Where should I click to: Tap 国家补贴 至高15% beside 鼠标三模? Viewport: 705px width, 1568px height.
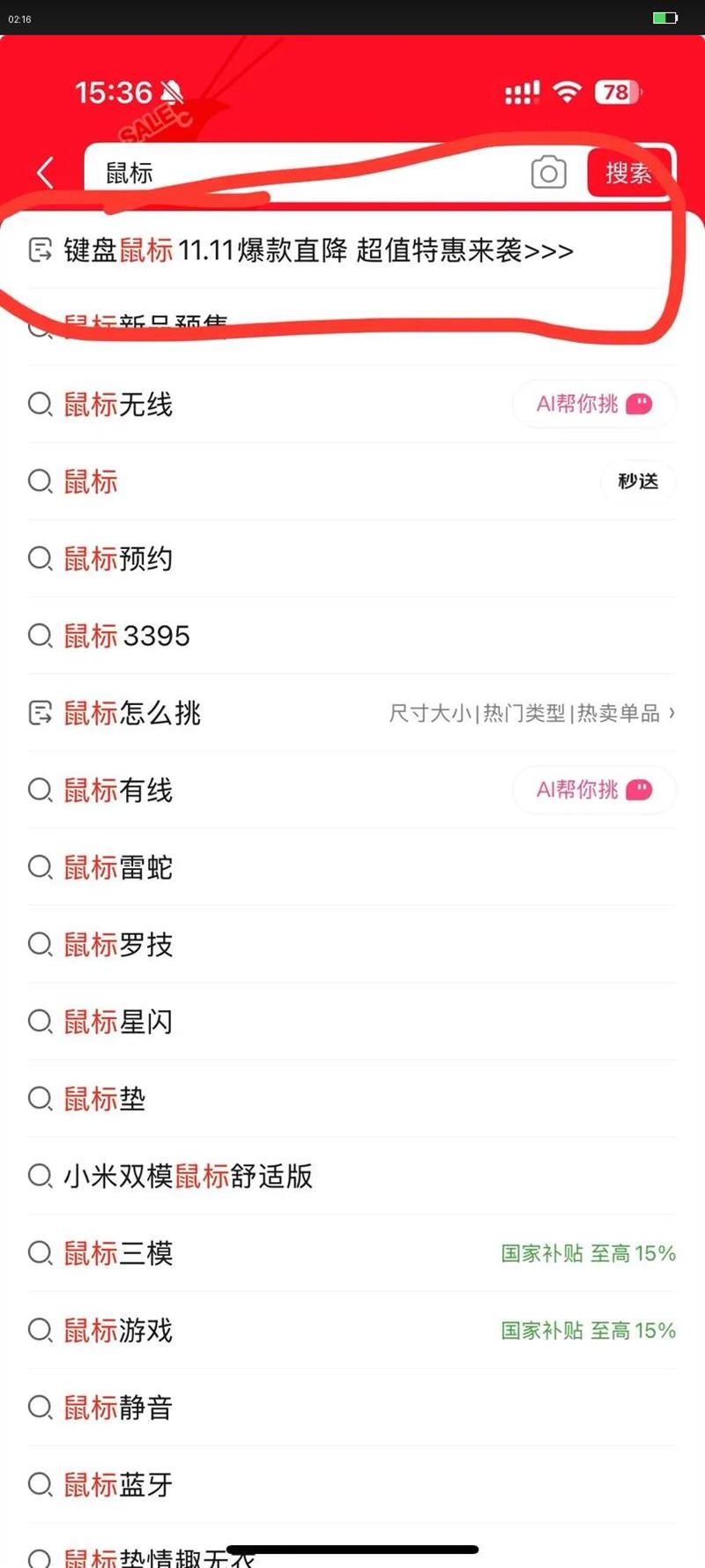[588, 1253]
